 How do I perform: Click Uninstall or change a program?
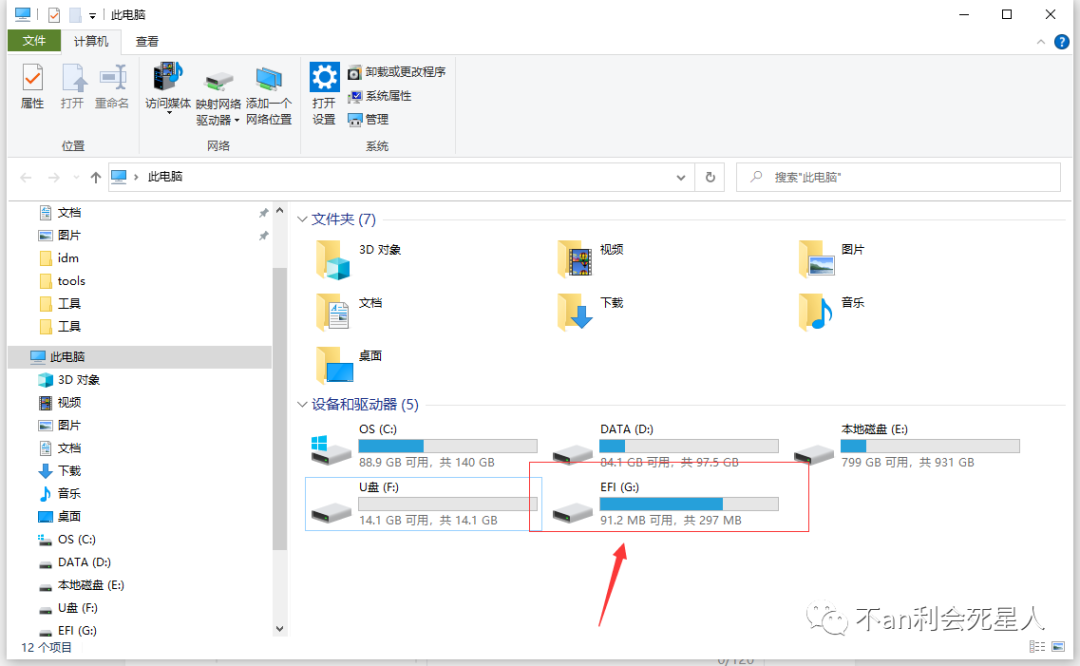coord(397,72)
